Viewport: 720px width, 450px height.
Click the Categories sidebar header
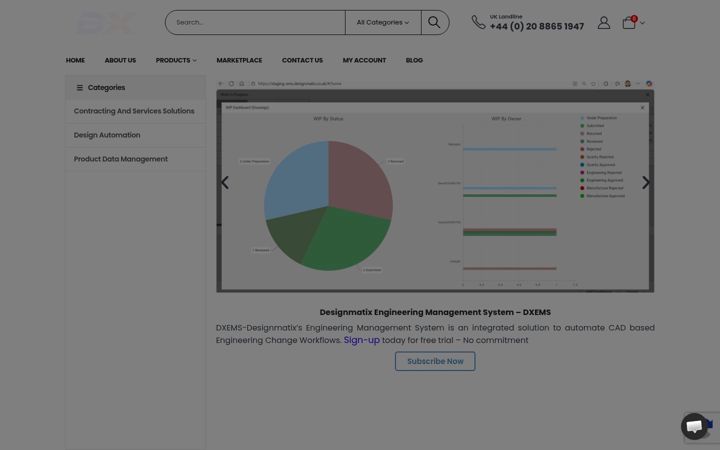135,87
